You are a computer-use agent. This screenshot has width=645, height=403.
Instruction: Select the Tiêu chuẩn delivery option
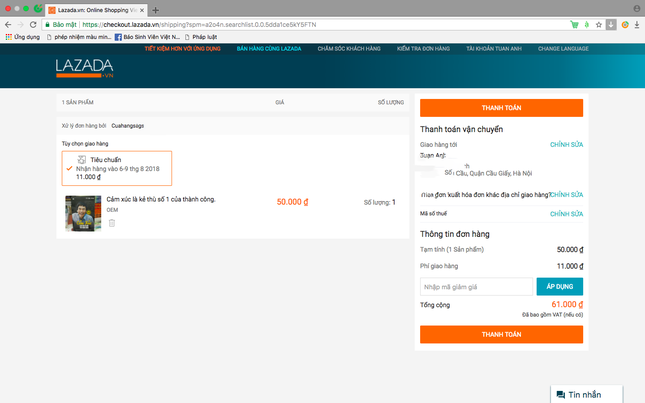tap(117, 168)
